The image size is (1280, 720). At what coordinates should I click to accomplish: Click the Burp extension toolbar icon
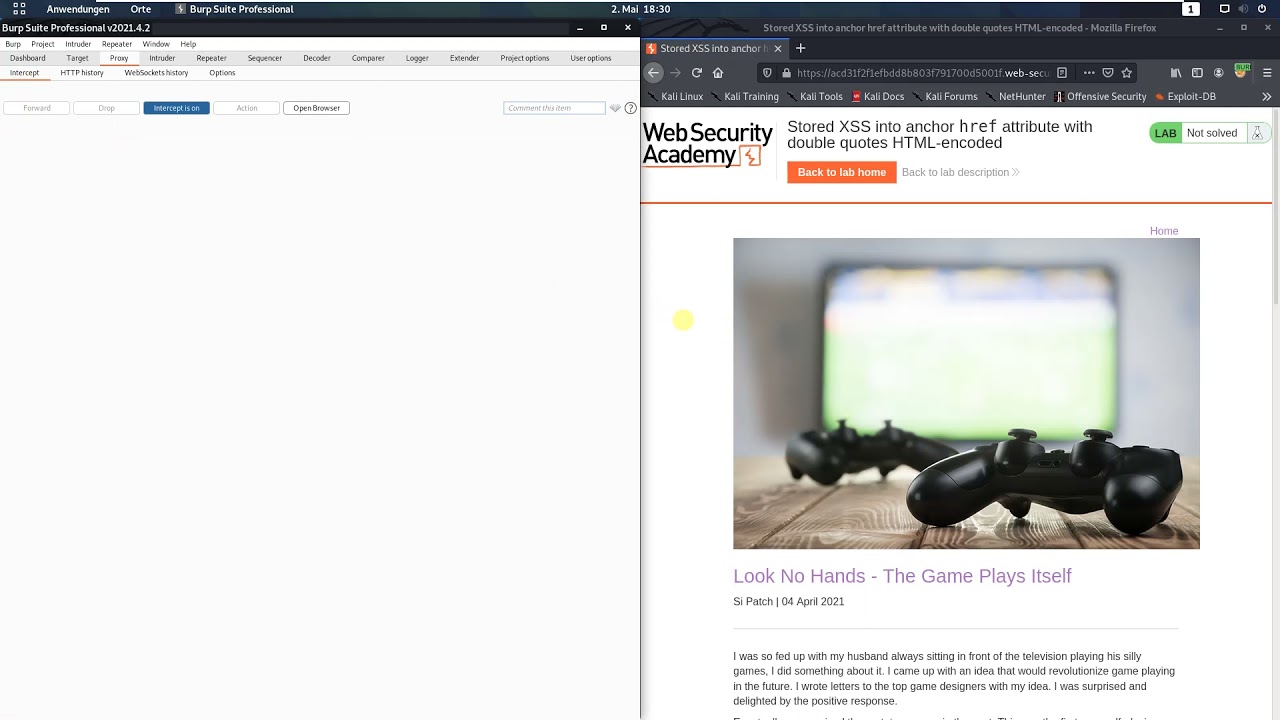coord(1241,72)
